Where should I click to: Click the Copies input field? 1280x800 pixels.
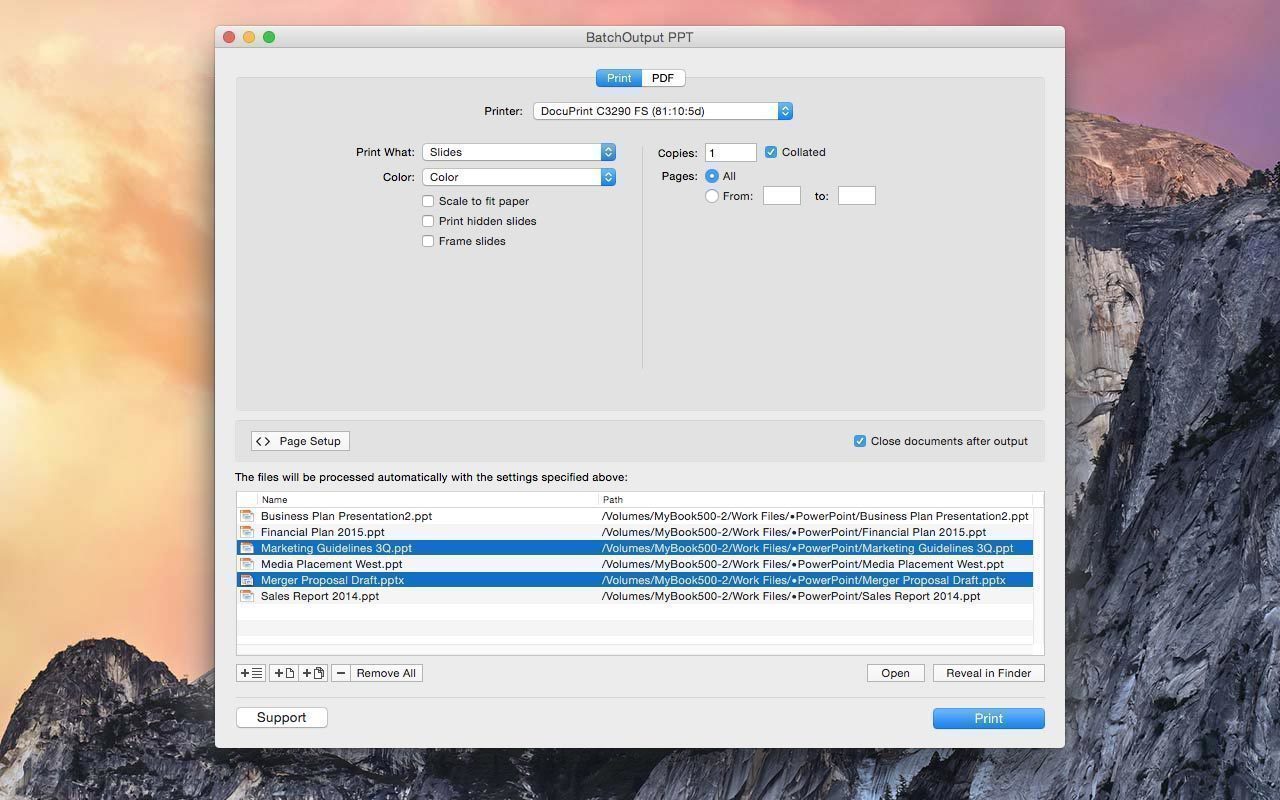pyautogui.click(x=731, y=152)
